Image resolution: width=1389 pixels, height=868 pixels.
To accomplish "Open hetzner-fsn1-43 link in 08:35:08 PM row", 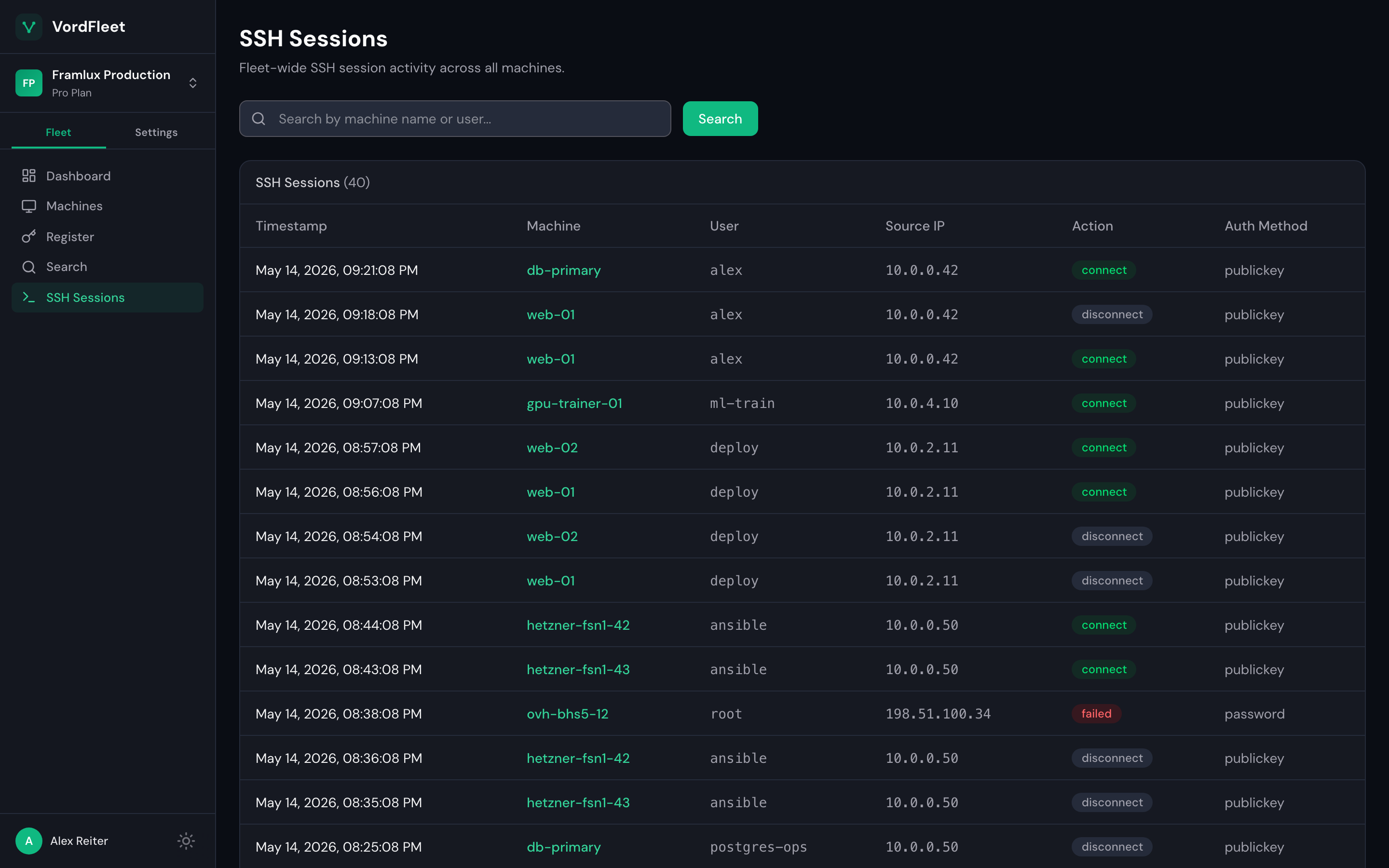I will pos(578,802).
